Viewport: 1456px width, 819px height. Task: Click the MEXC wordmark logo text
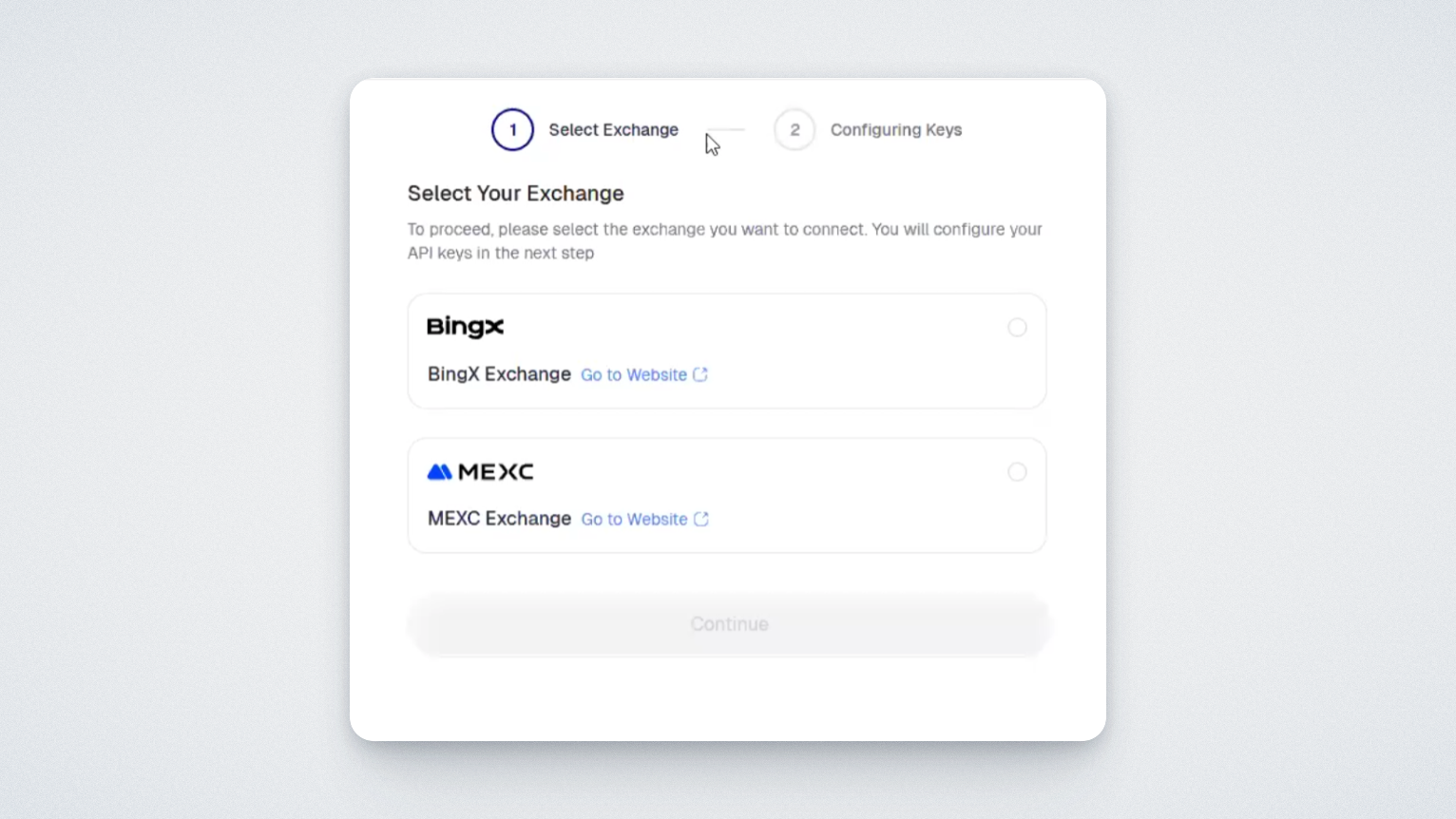495,472
